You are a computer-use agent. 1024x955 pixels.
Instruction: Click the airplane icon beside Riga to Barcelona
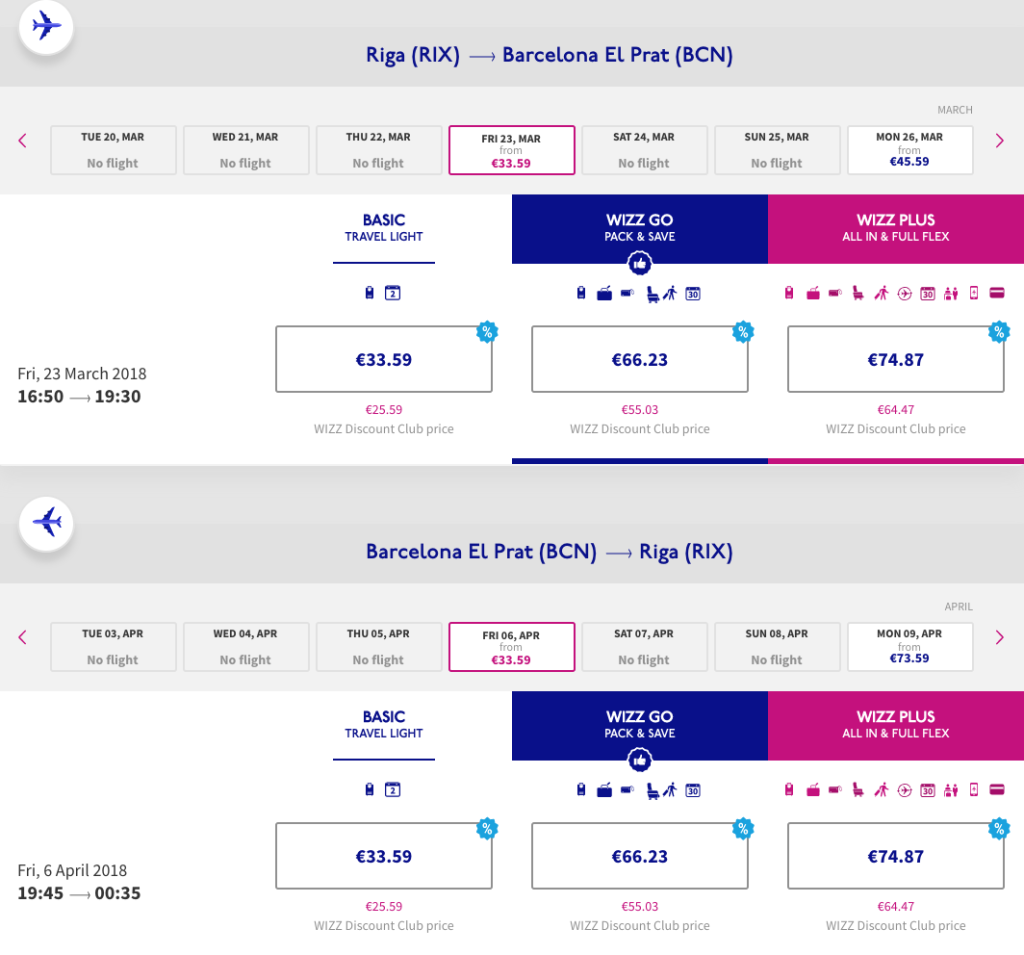46,27
